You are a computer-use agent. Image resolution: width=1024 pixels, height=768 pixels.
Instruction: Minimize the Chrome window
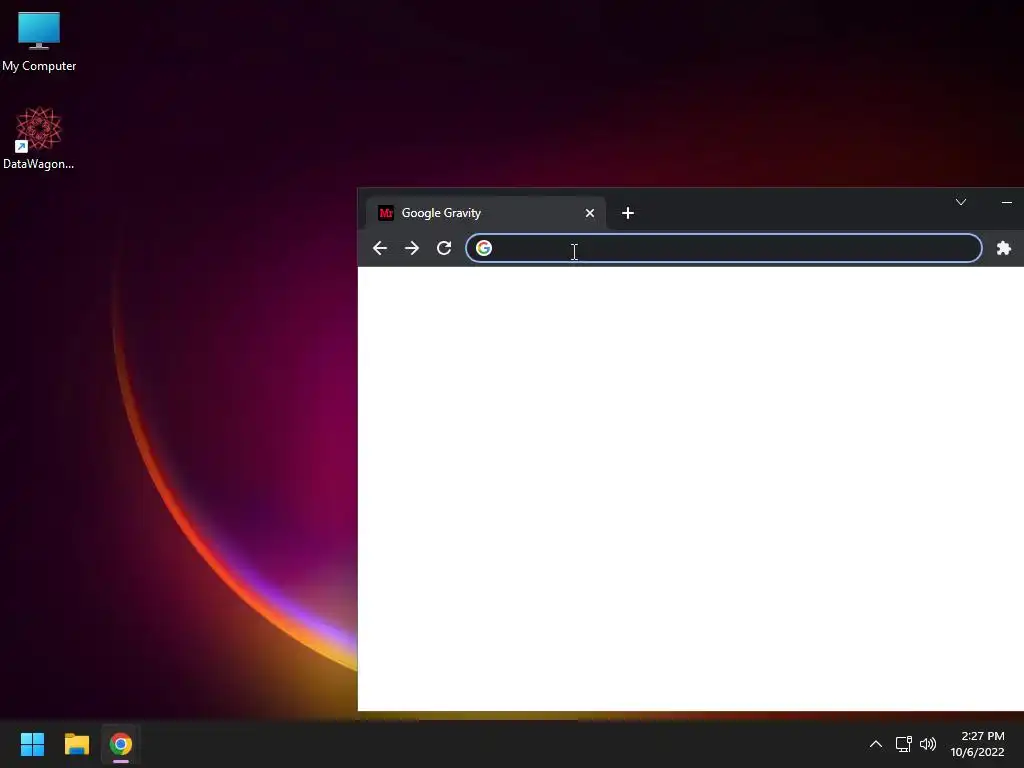(x=1007, y=202)
